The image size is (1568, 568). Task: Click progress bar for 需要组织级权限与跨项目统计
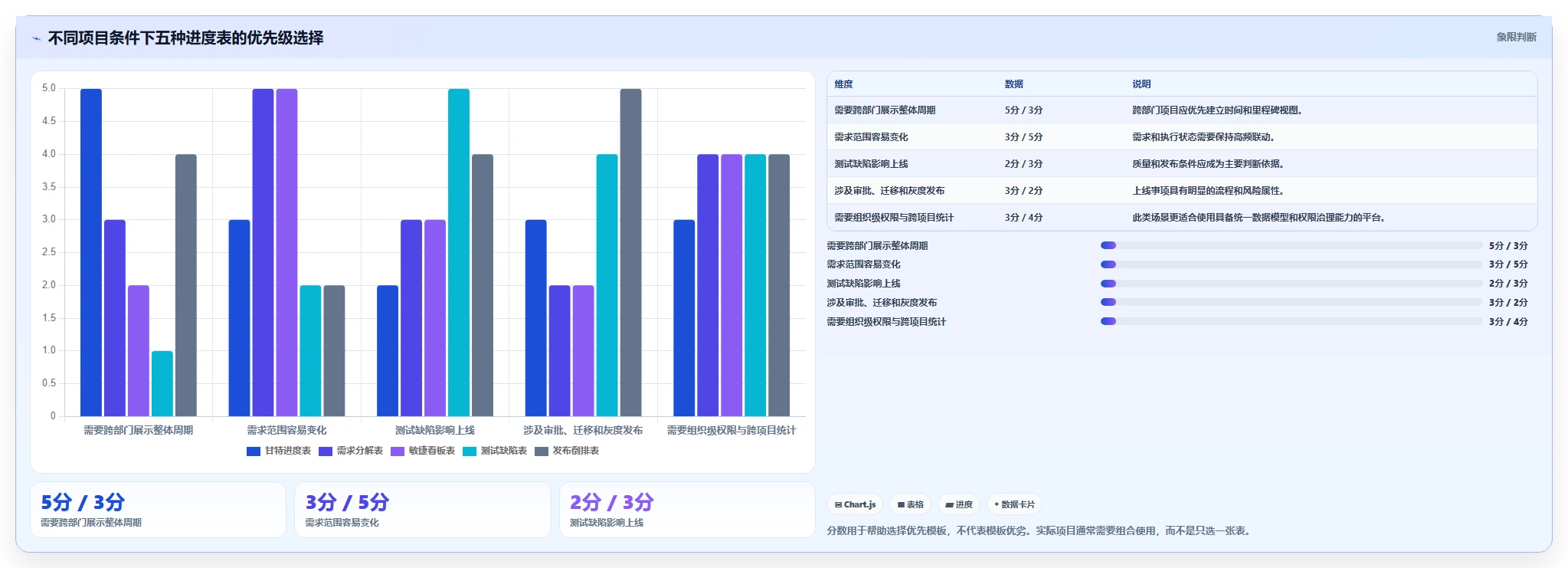coord(1291,322)
